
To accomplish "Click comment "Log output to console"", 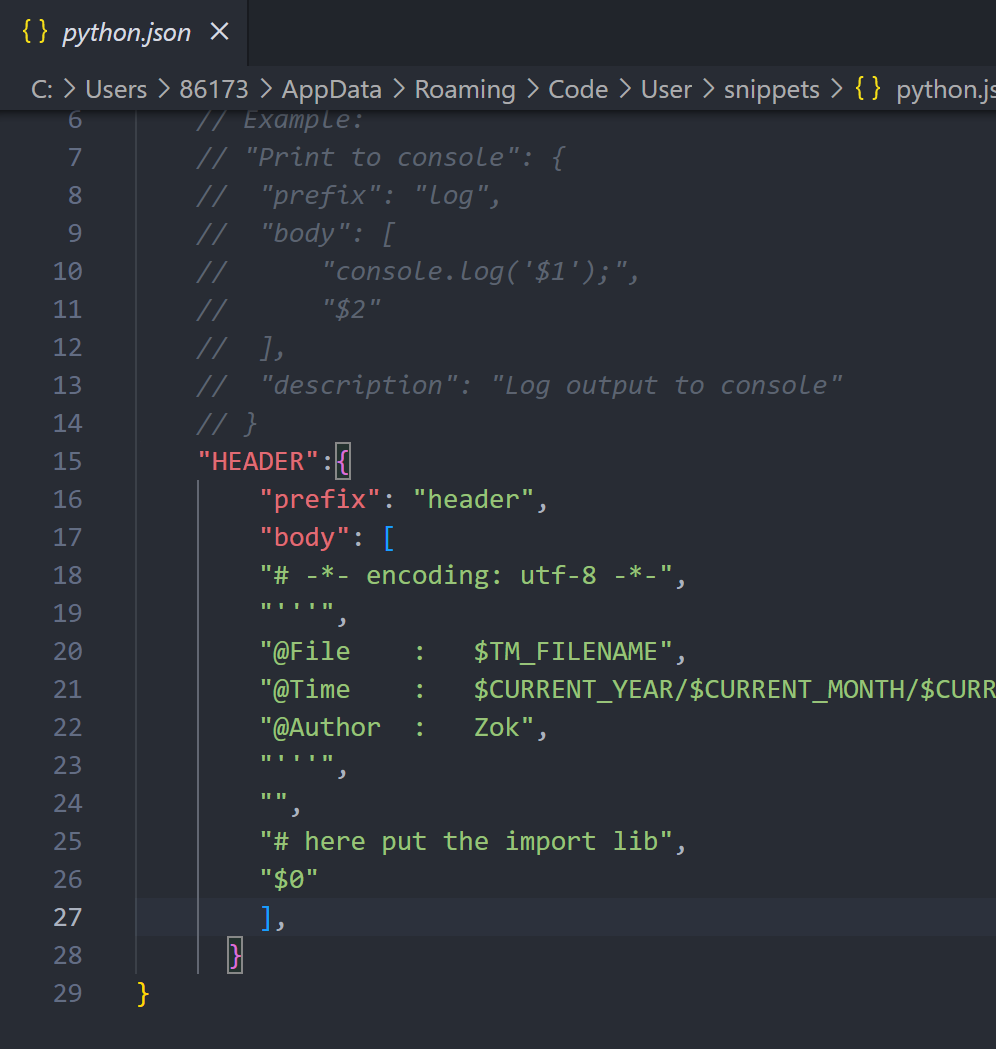I will [x=667, y=386].
